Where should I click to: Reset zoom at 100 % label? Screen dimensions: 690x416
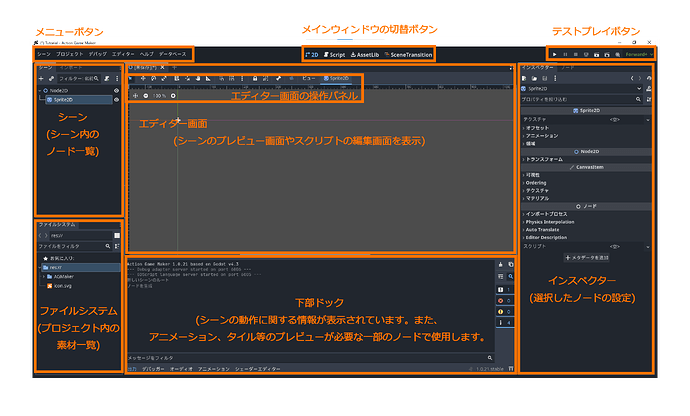click(x=159, y=96)
